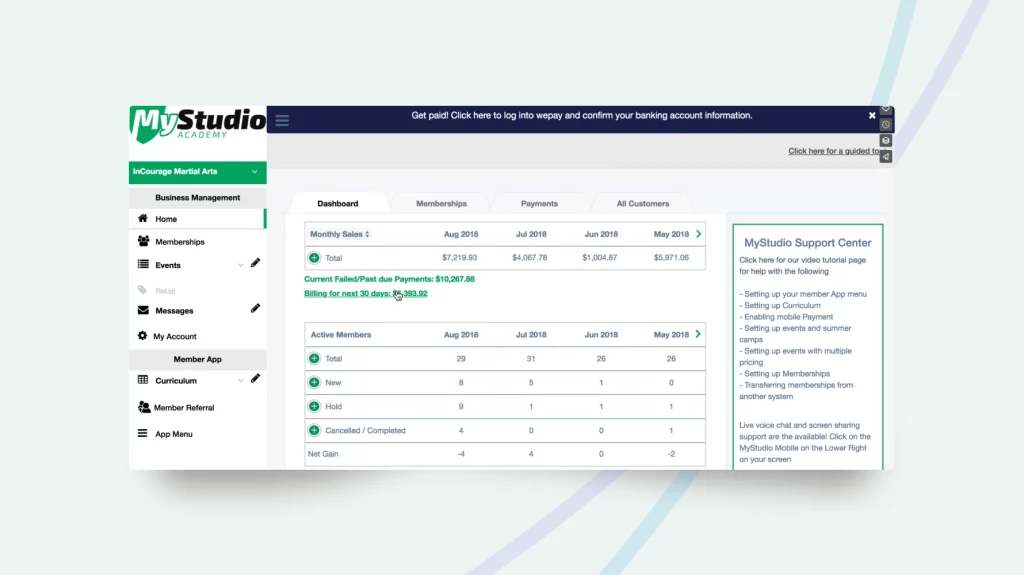Click the Curriculum grid icon

[x=143, y=380]
